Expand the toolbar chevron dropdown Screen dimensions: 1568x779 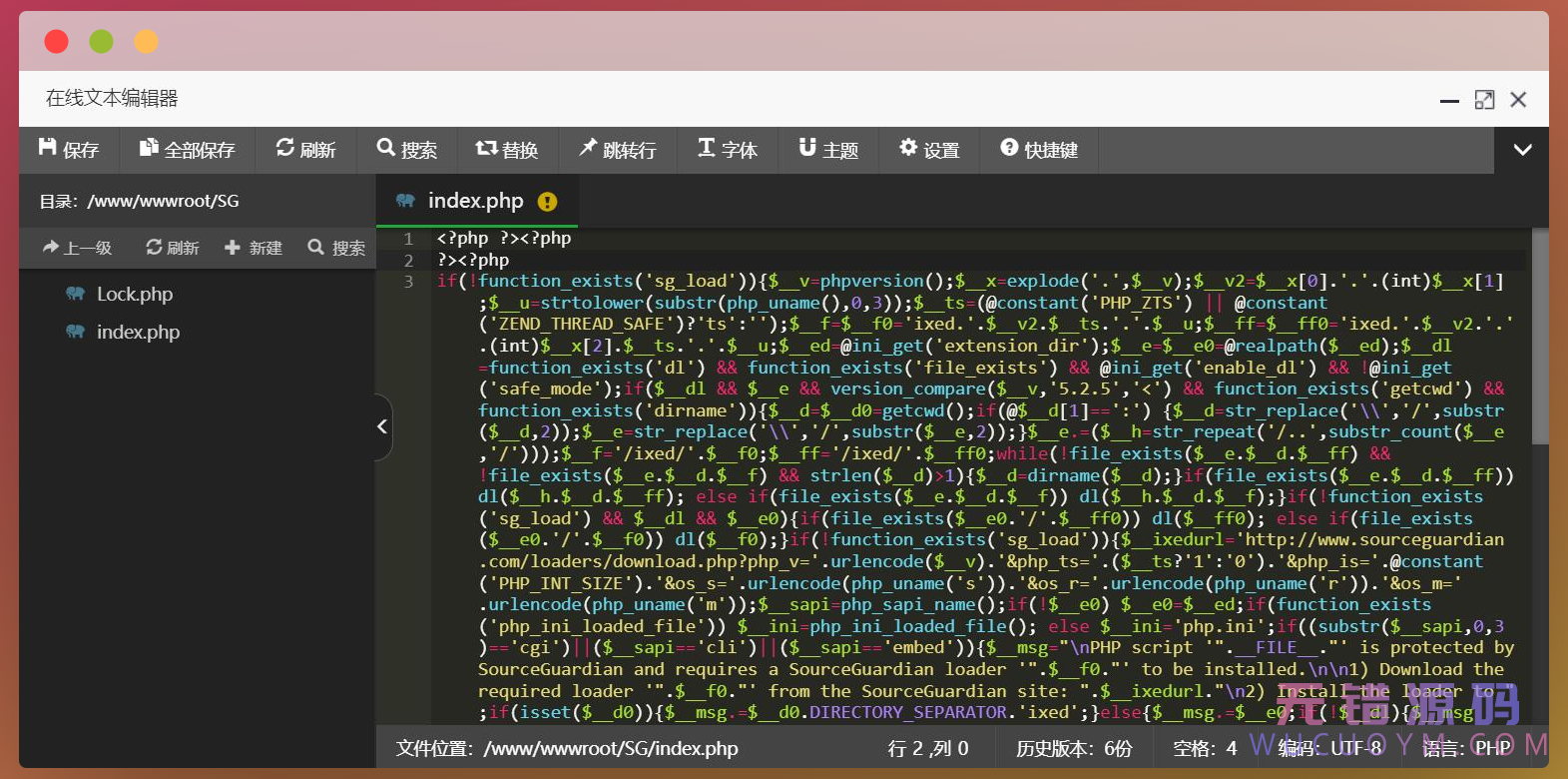1522,150
